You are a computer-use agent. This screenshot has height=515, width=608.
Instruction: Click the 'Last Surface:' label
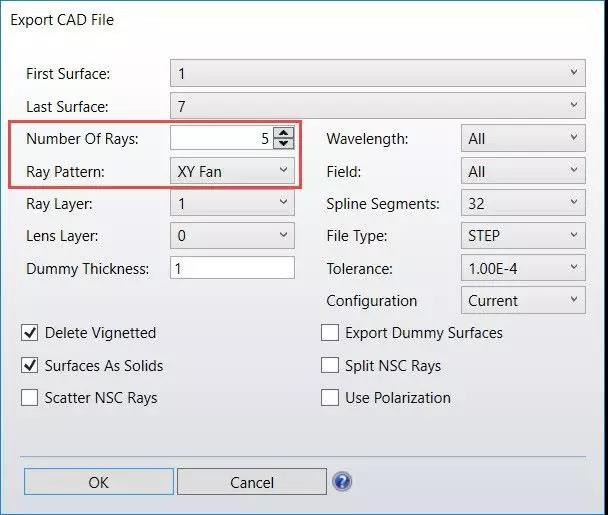coord(67,107)
